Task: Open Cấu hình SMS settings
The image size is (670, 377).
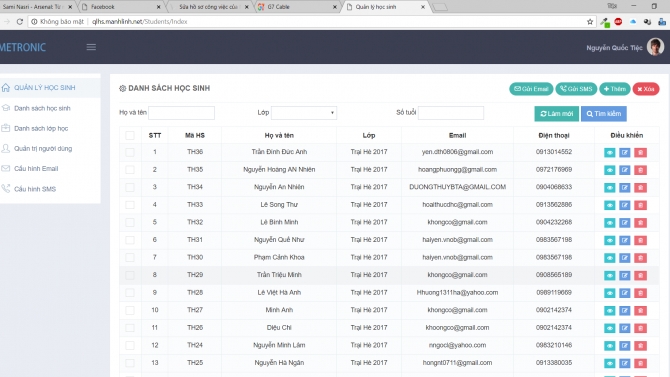Action: click(x=35, y=189)
